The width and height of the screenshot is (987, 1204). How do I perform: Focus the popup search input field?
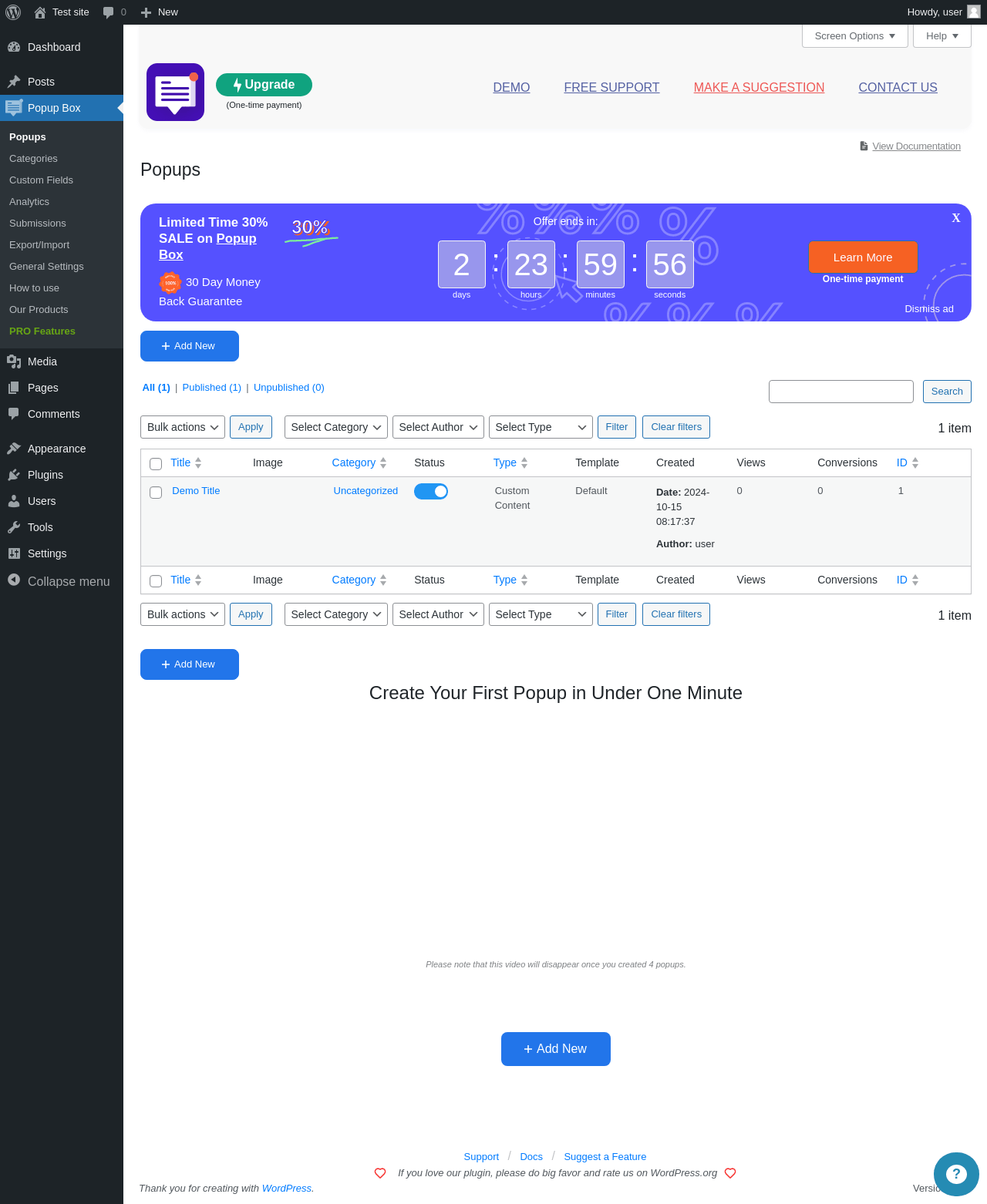pyautogui.click(x=841, y=392)
